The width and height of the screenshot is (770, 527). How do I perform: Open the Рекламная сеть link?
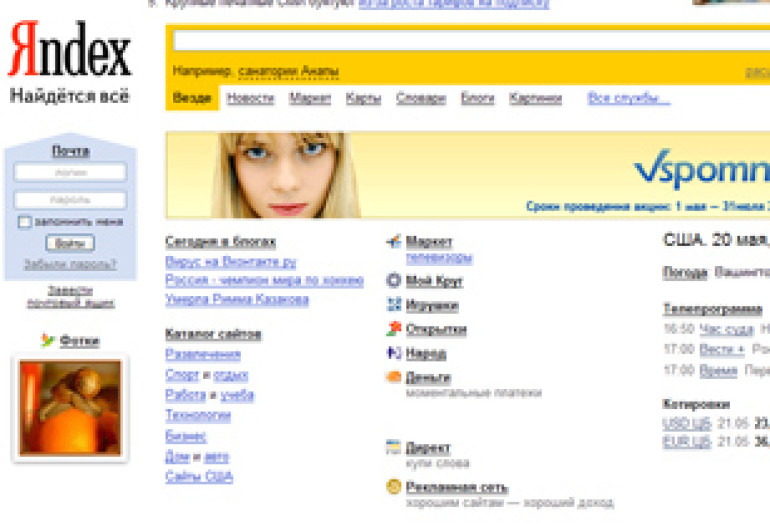457,487
